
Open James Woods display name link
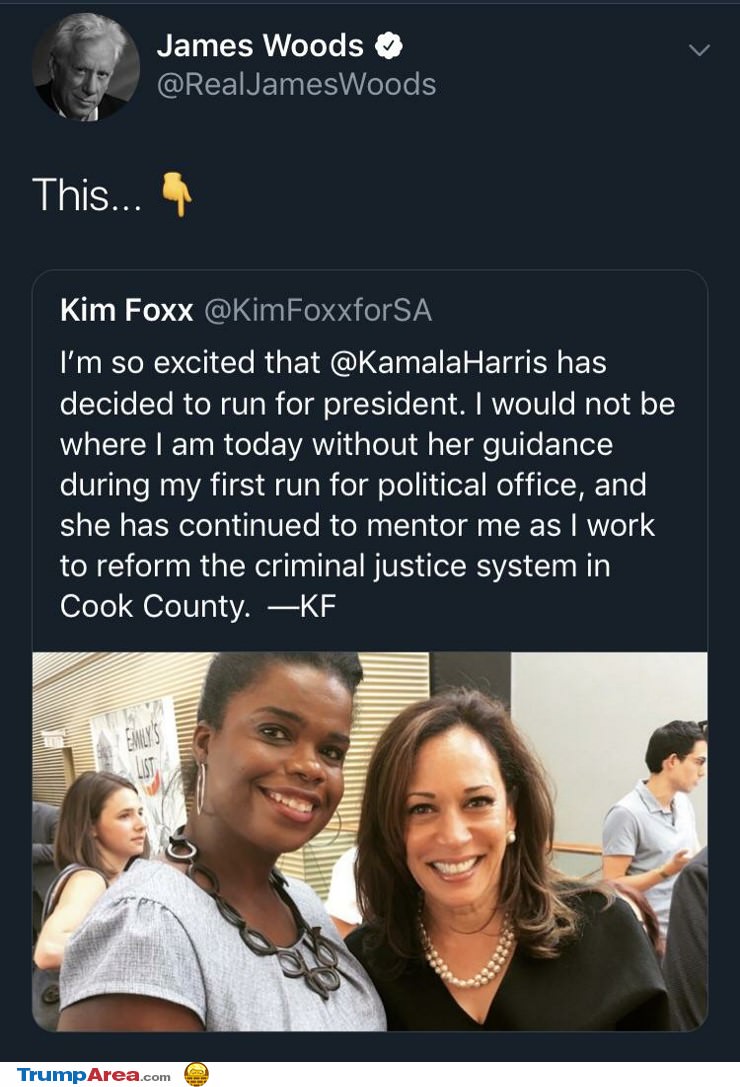[259, 45]
